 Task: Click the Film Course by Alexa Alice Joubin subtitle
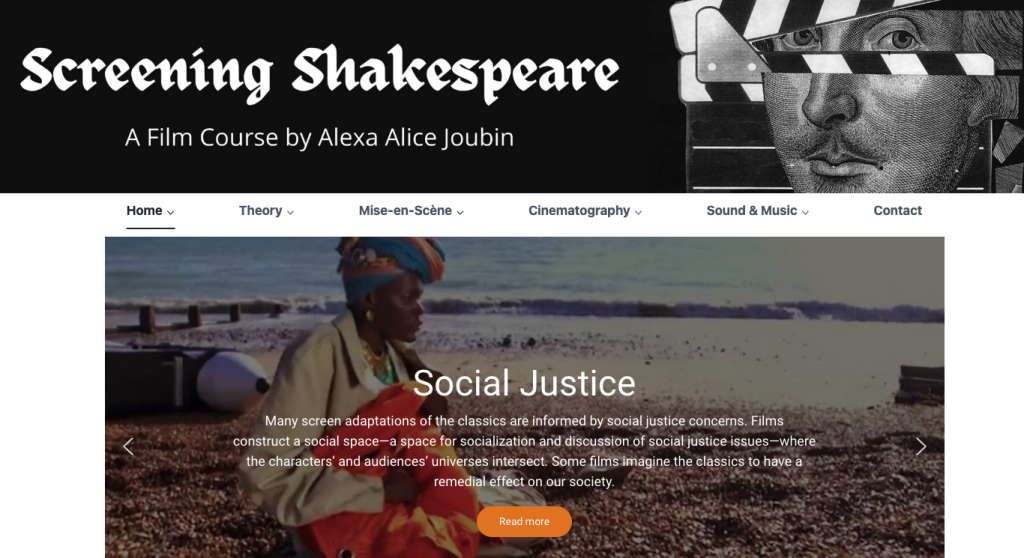[319, 138]
